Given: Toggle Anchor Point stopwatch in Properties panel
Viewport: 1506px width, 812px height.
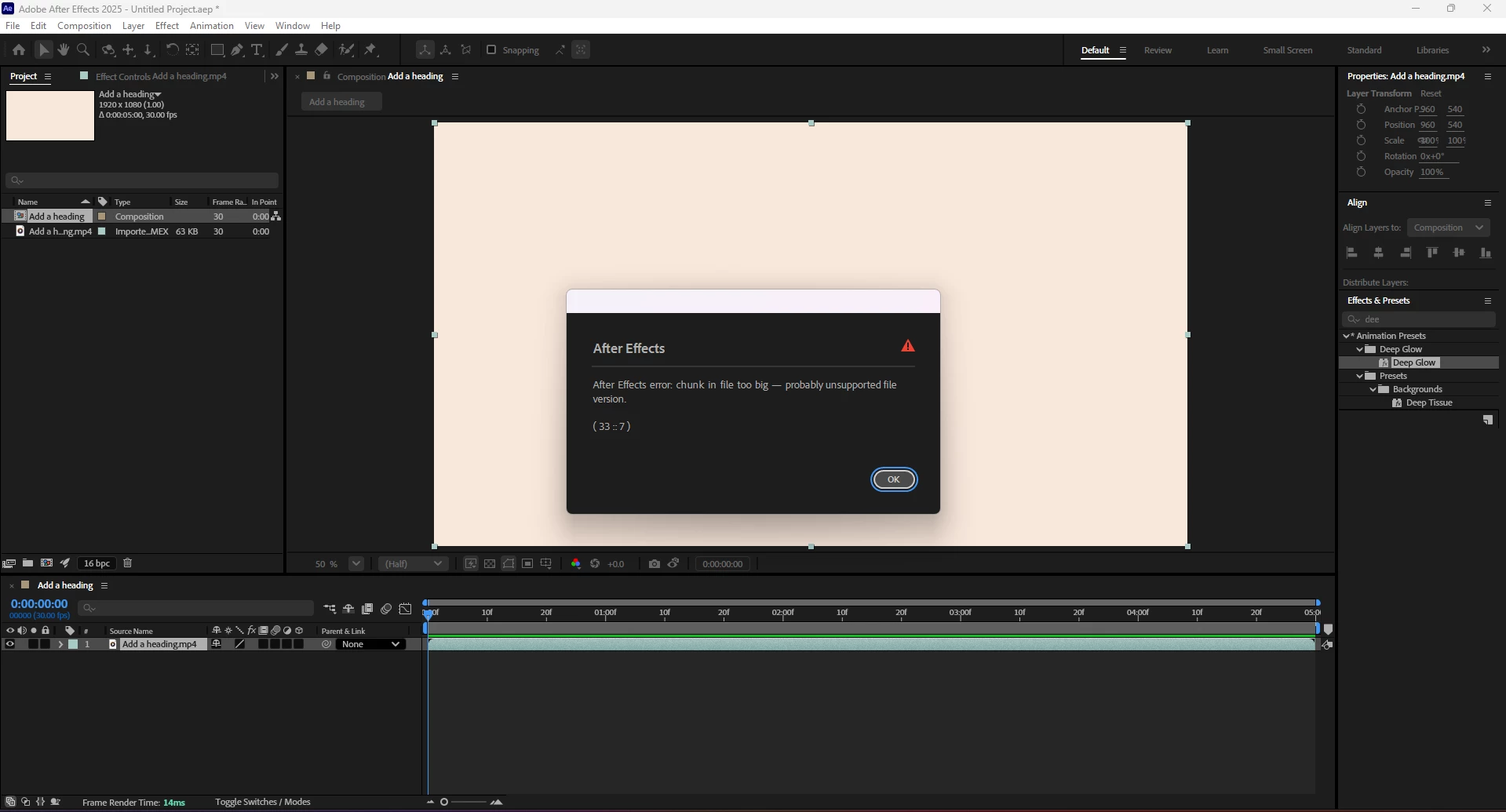Looking at the screenshot, I should [x=1362, y=109].
